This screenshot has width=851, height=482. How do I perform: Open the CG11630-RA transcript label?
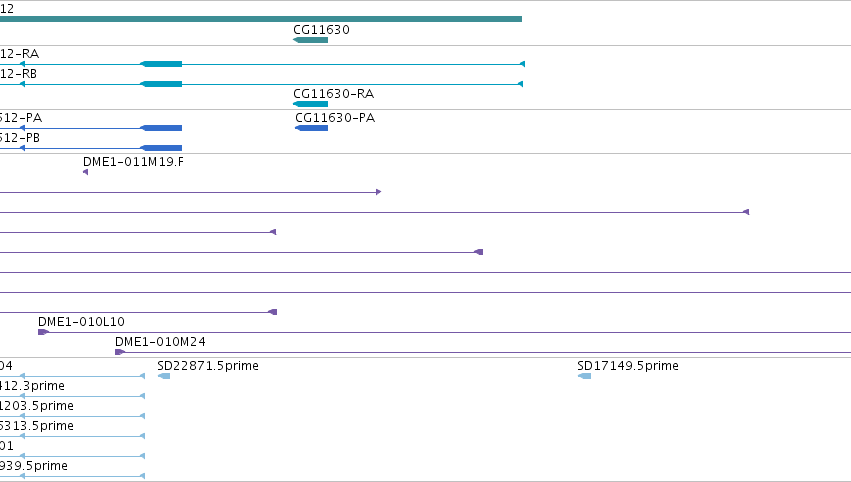click(x=333, y=93)
